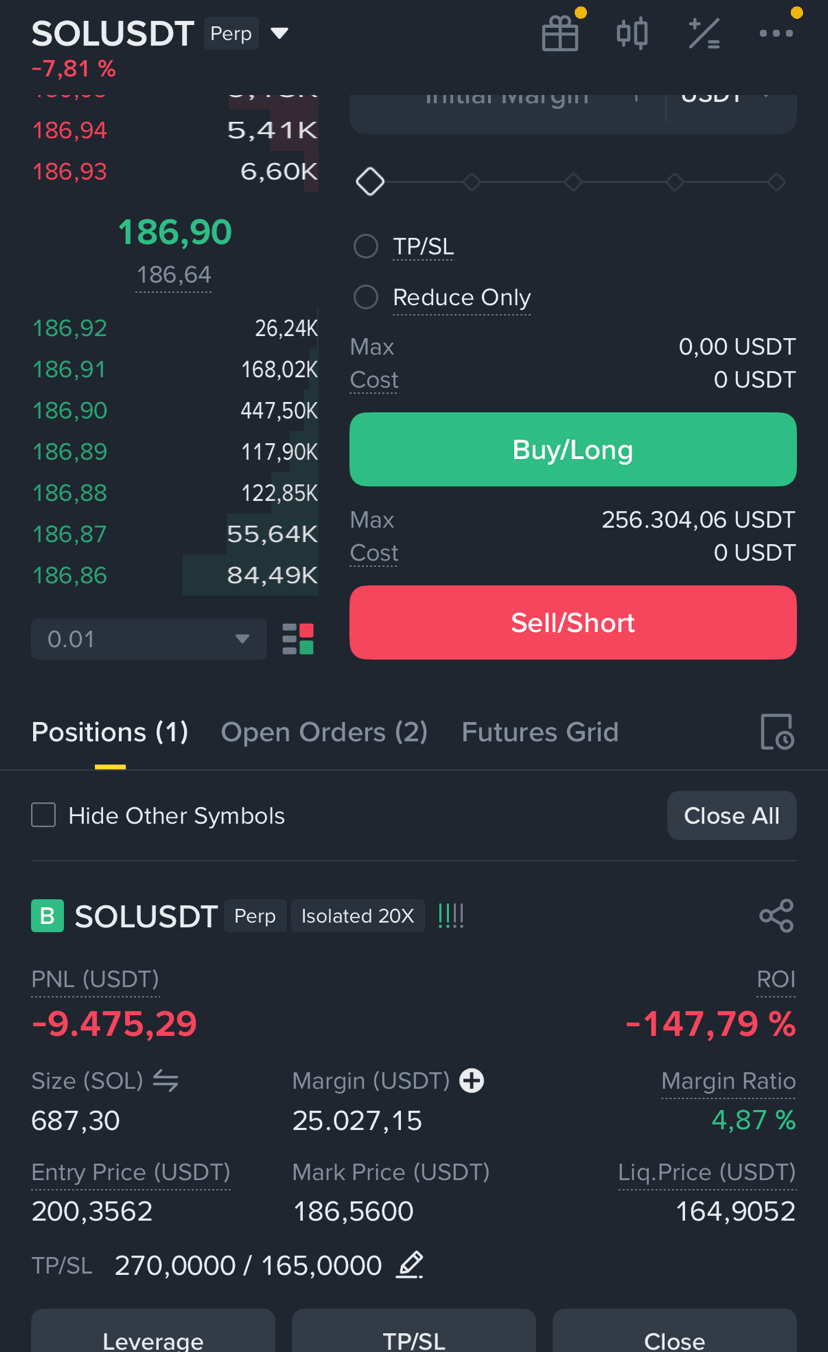Share the SOLUSDT position

(776, 915)
